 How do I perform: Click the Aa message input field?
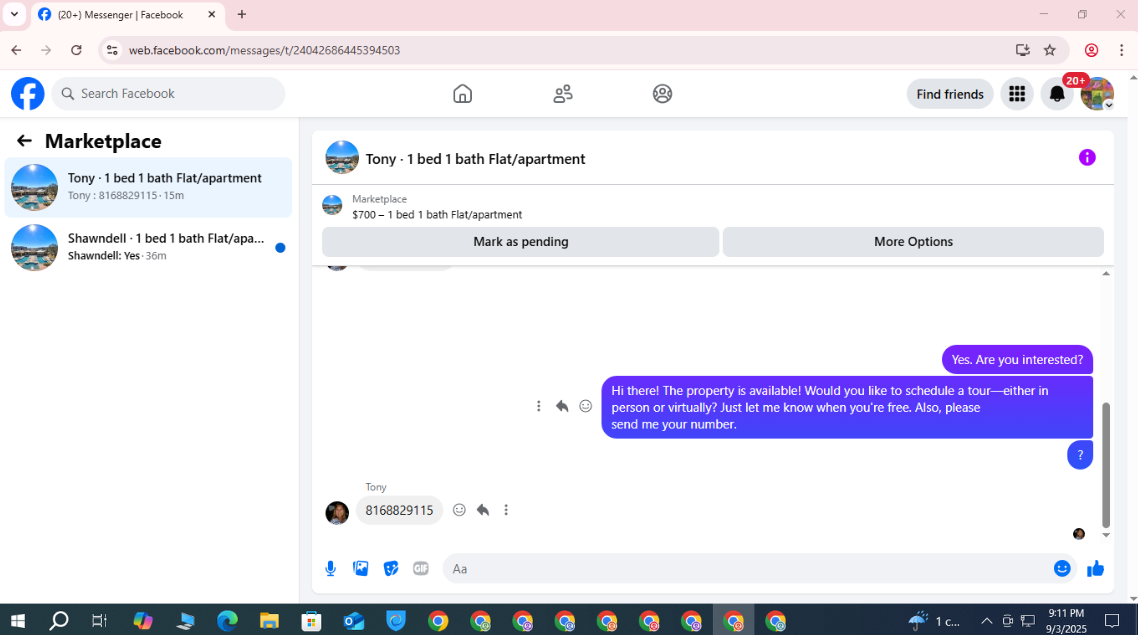click(x=748, y=568)
